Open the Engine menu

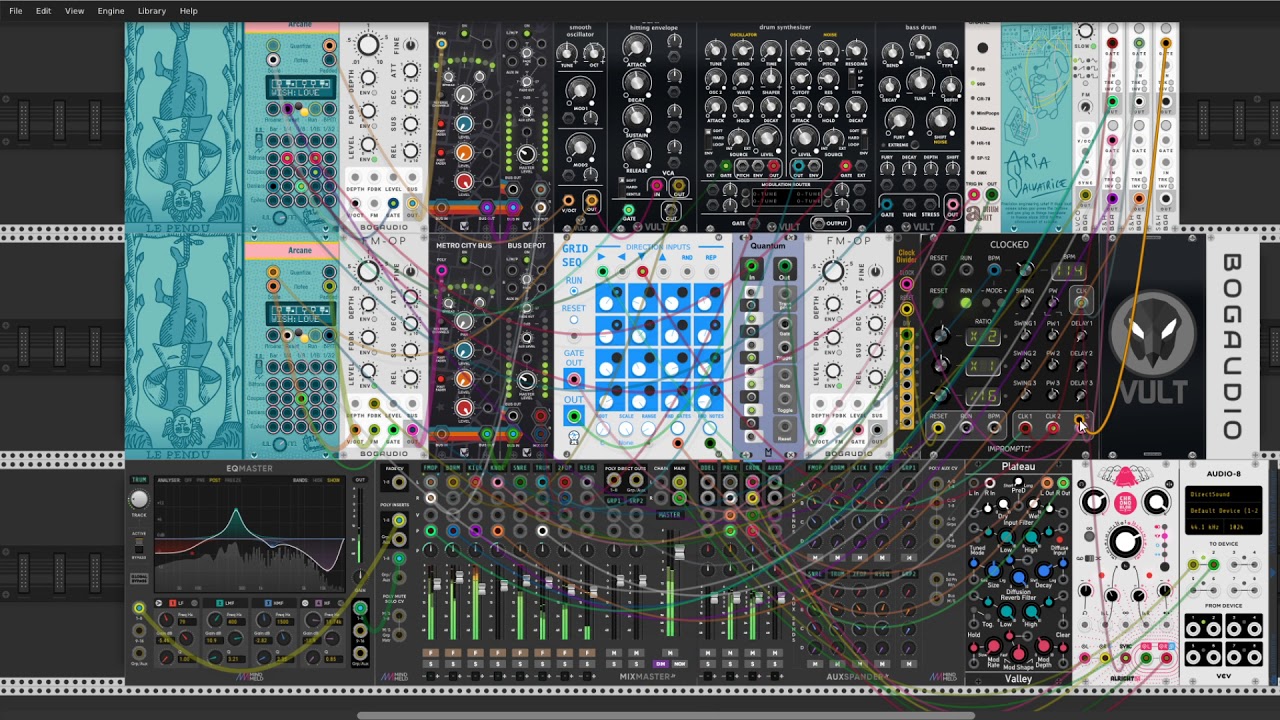point(111,11)
